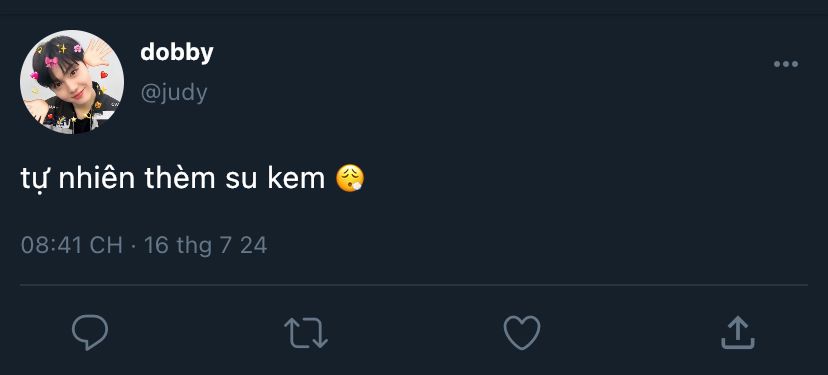This screenshot has width=828, height=375.
Task: Click the red heart sticker on avatar
Action: [104, 74]
